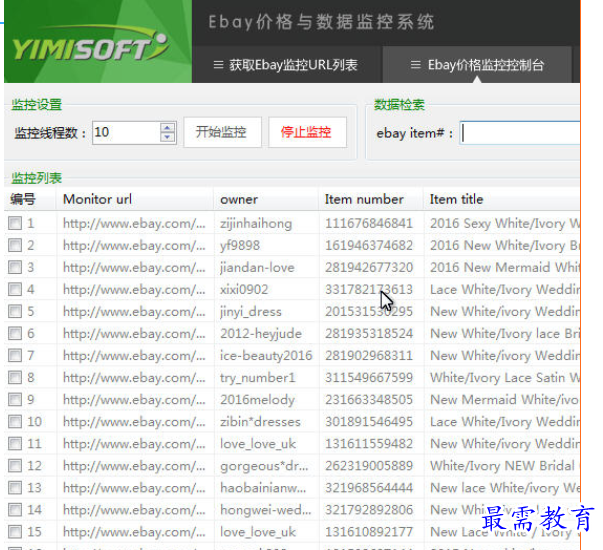Screen dimensions: 603x550
Task: Click item number 231663348505
Action: [x=369, y=400]
